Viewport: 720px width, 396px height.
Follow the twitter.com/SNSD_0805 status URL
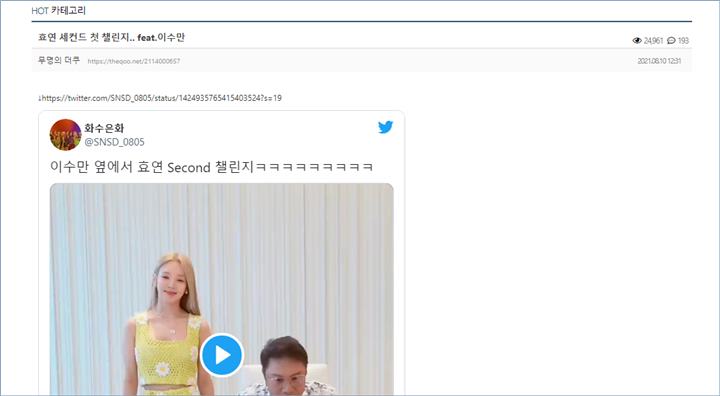[x=160, y=98]
